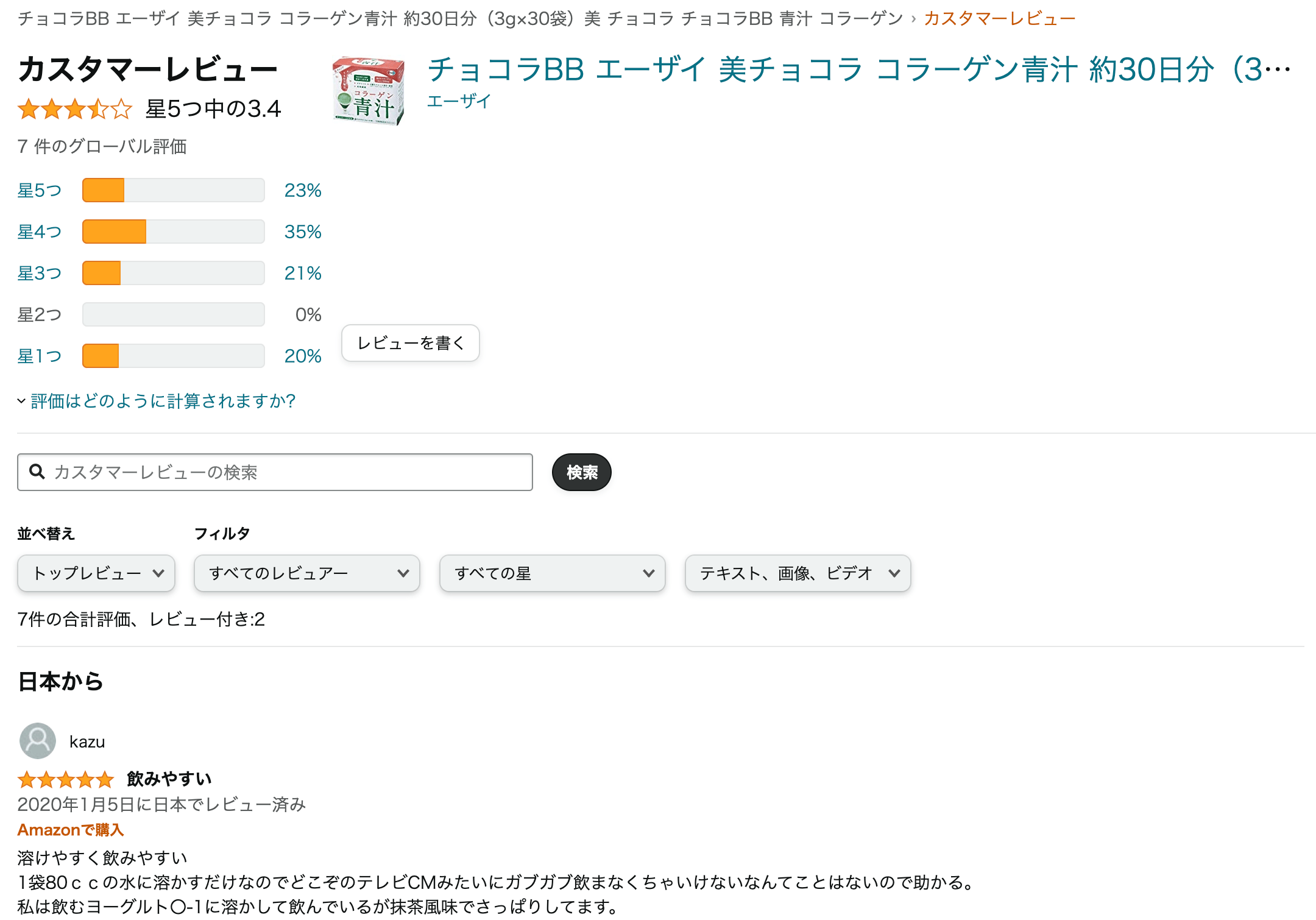Click the magnifier icon in the review search box
The width and height of the screenshot is (1316, 920).
37,472
